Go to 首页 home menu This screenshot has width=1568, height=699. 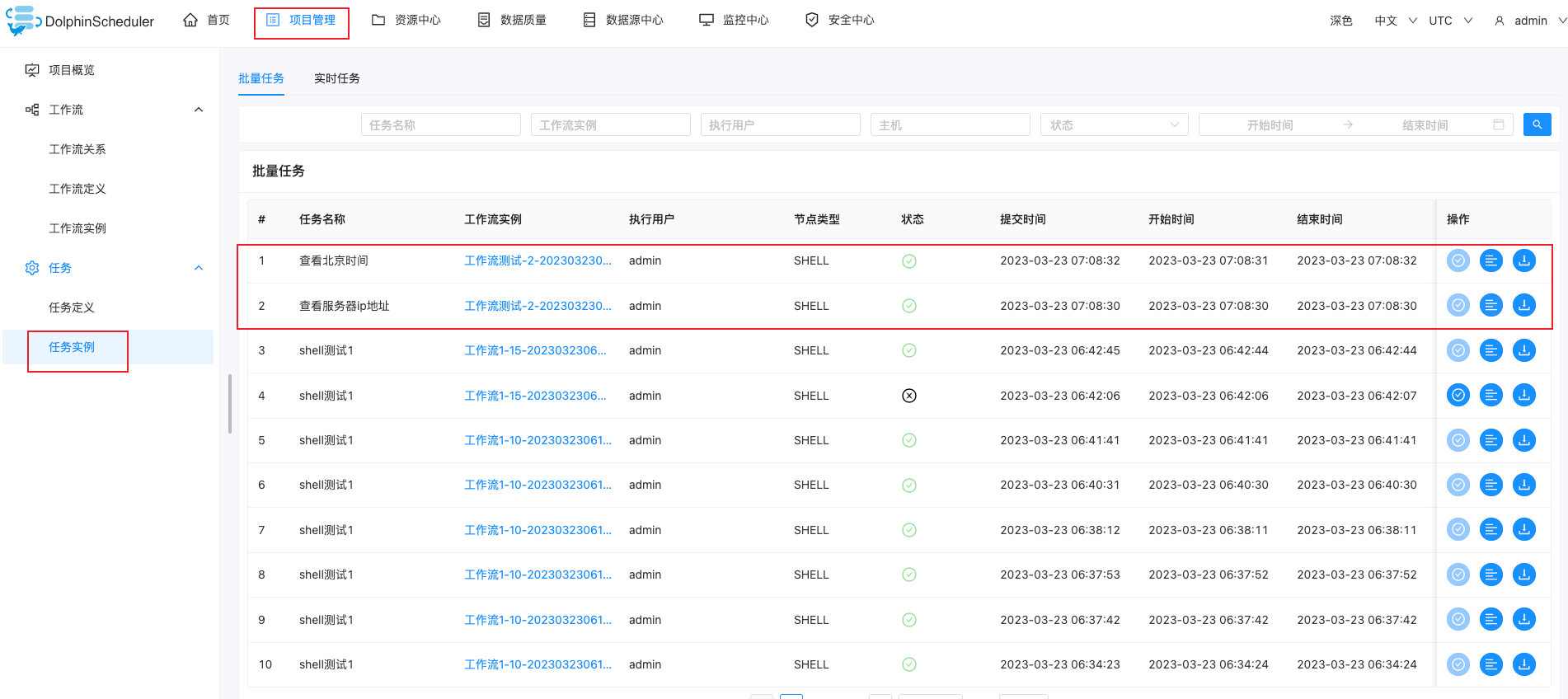(207, 20)
